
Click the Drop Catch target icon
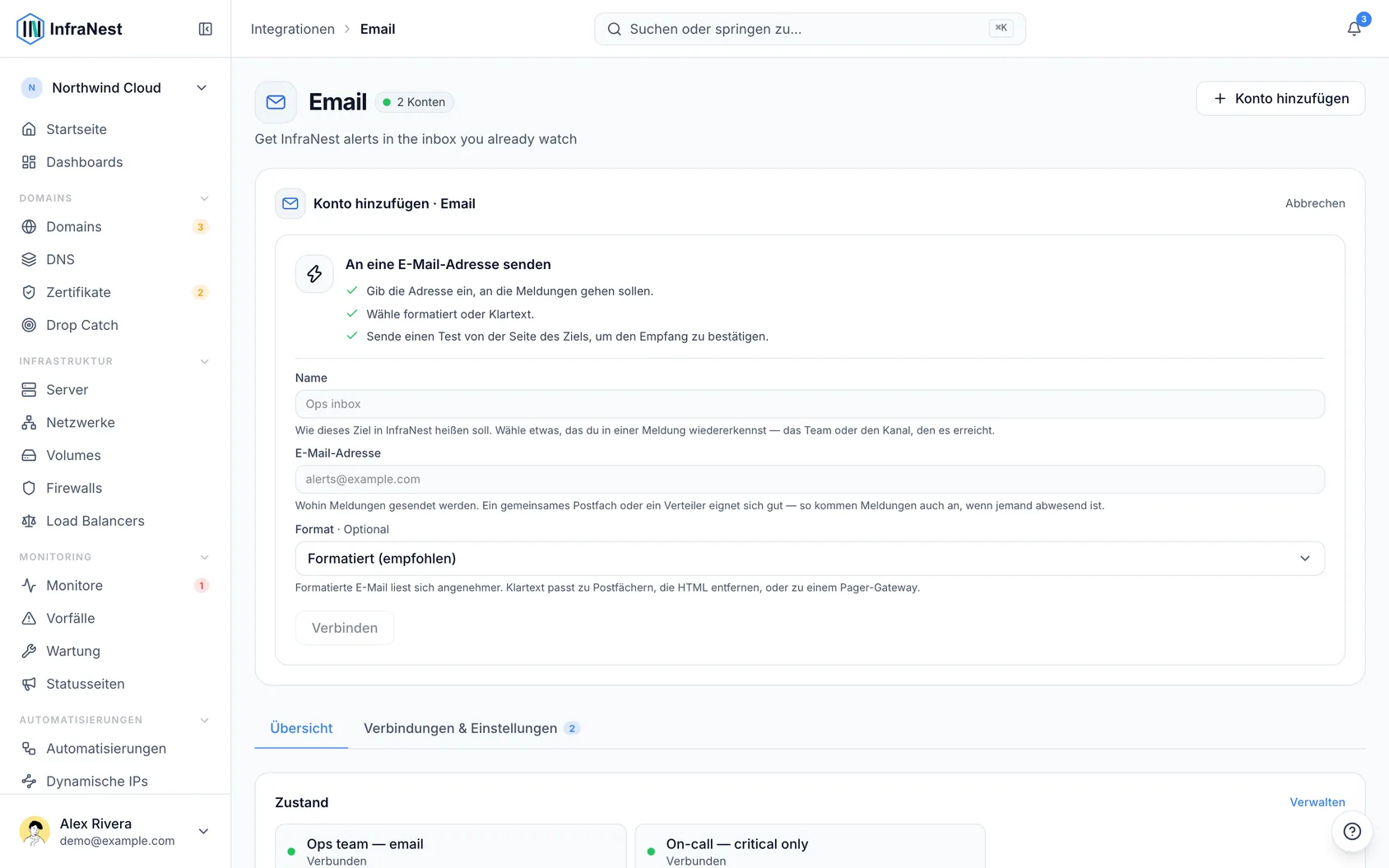tap(29, 325)
